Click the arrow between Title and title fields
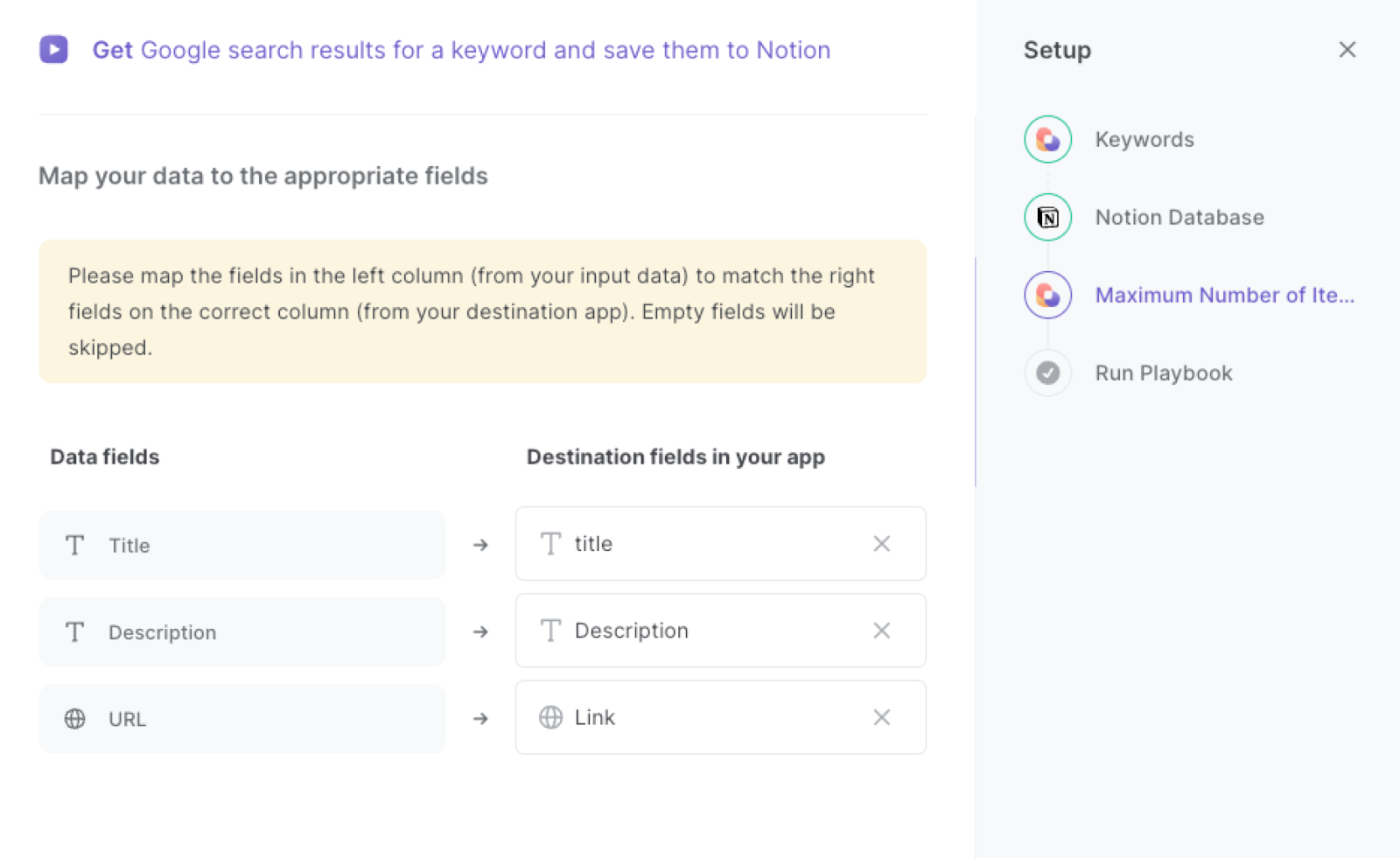1400x858 pixels. point(480,545)
